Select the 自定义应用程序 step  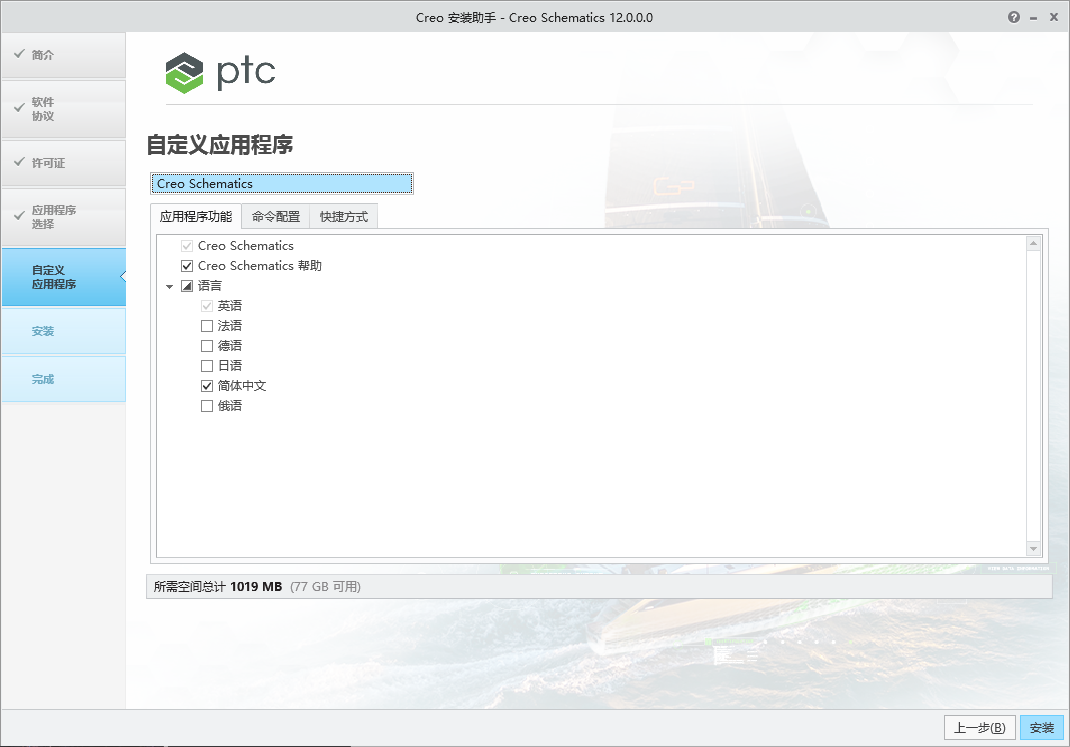pos(63,277)
